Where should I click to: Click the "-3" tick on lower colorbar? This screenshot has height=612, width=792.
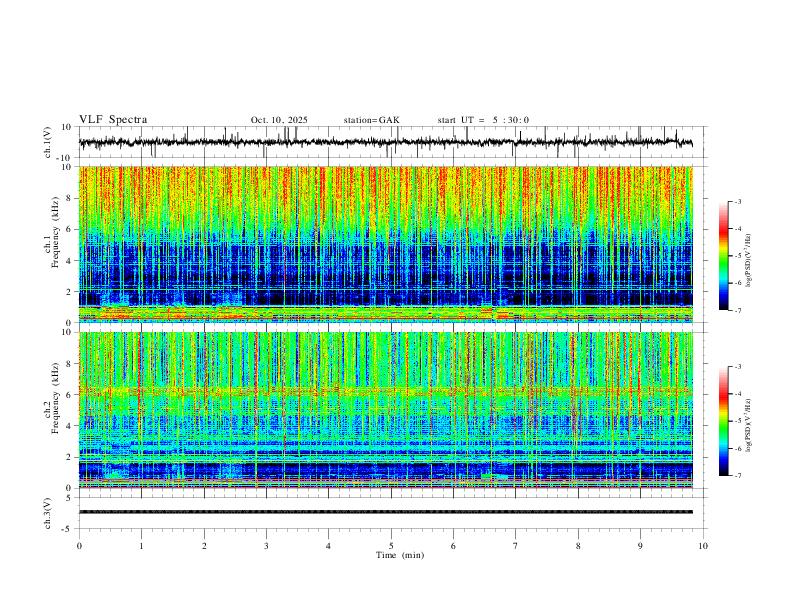point(737,367)
